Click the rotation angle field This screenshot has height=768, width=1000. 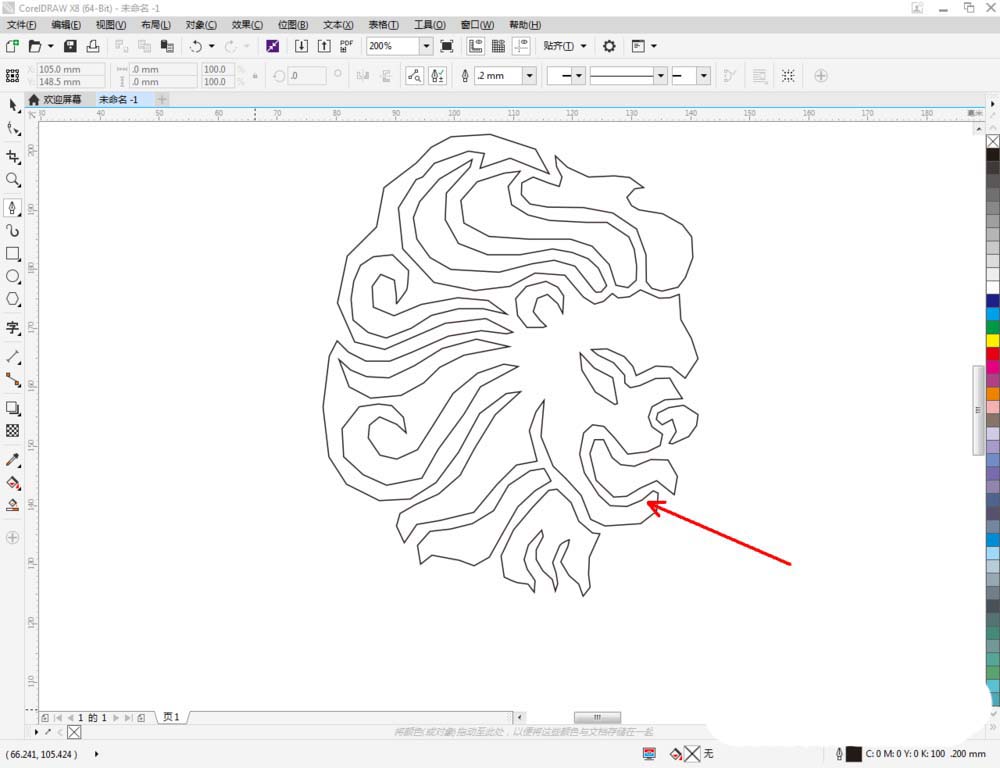pos(307,76)
